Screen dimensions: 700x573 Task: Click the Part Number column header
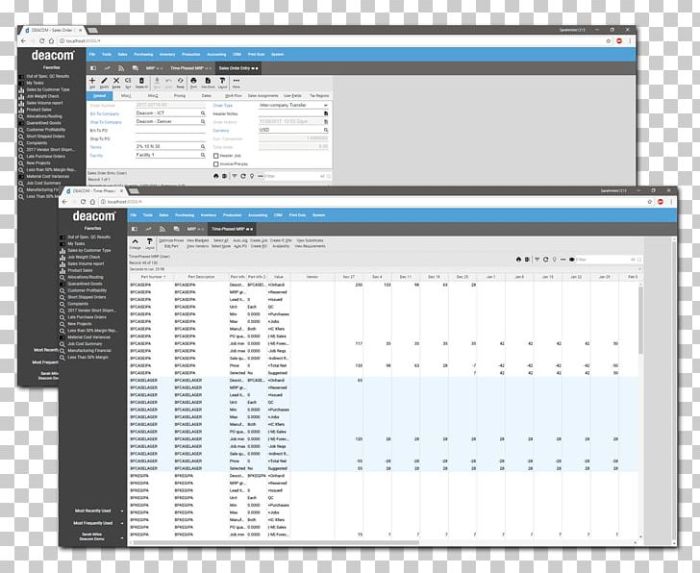click(x=151, y=277)
